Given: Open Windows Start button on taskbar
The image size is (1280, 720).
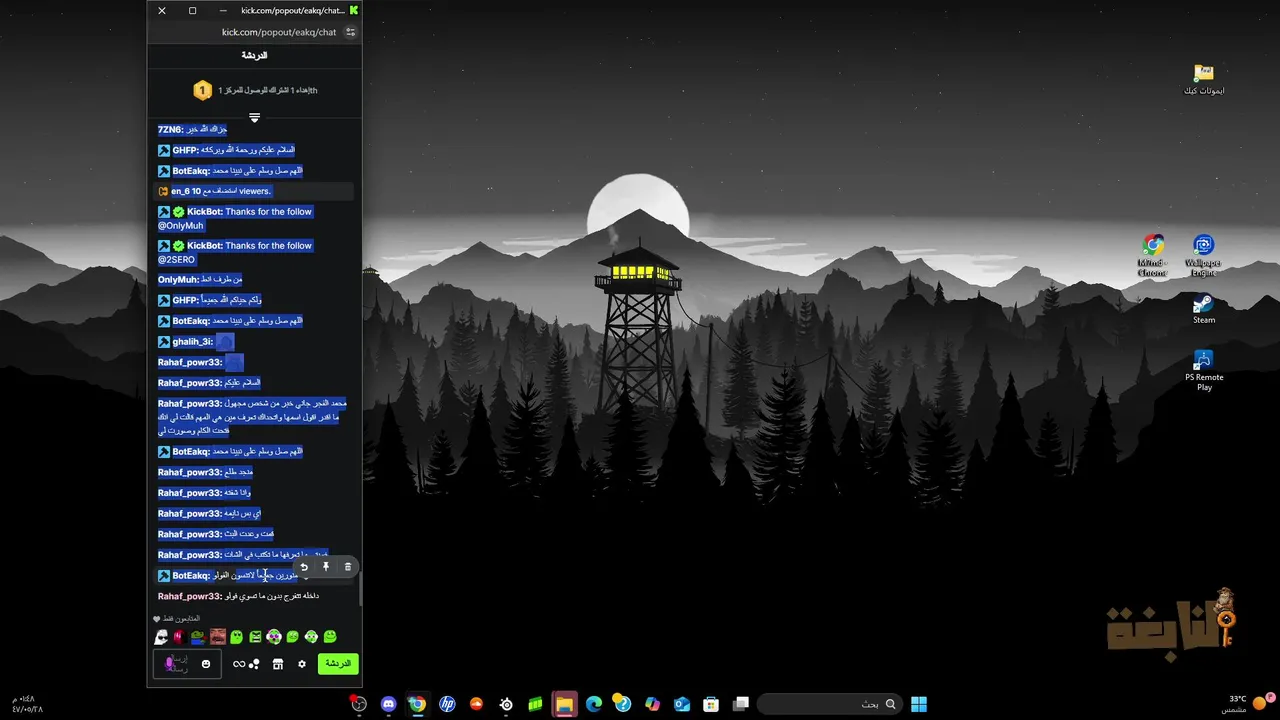Looking at the screenshot, I should click(x=919, y=704).
